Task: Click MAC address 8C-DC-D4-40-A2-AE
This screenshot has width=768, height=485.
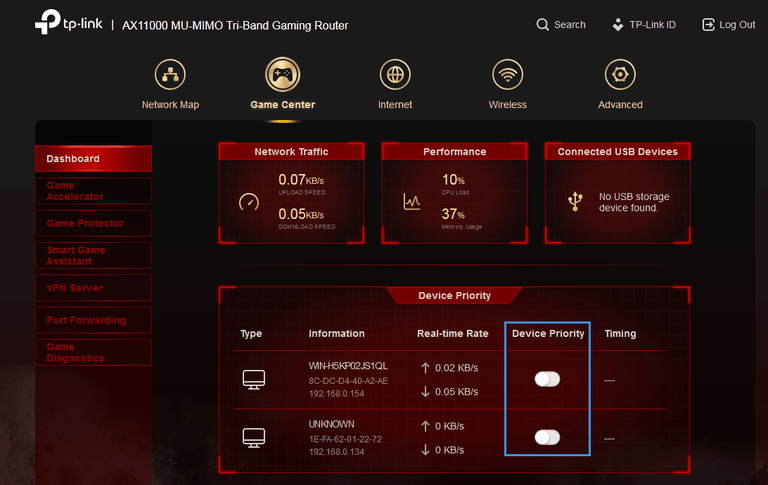Action: click(x=348, y=381)
